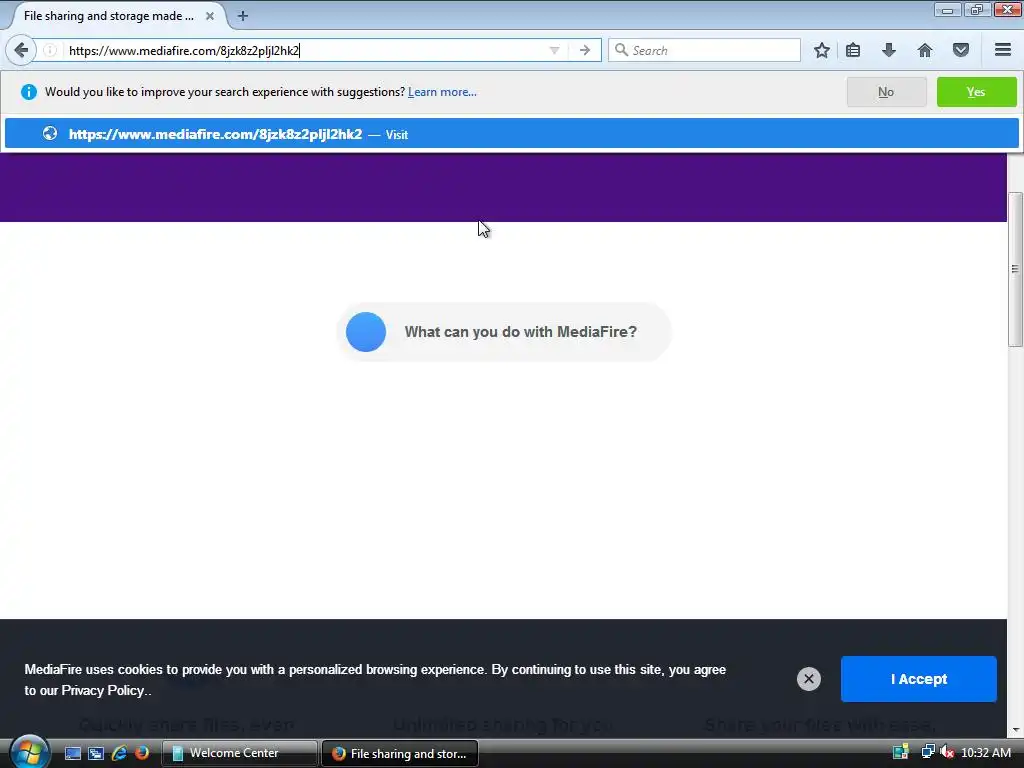Viewport: 1024px width, 768px height.
Task: Switch to Welcome Center taskbar window
Action: click(239, 754)
